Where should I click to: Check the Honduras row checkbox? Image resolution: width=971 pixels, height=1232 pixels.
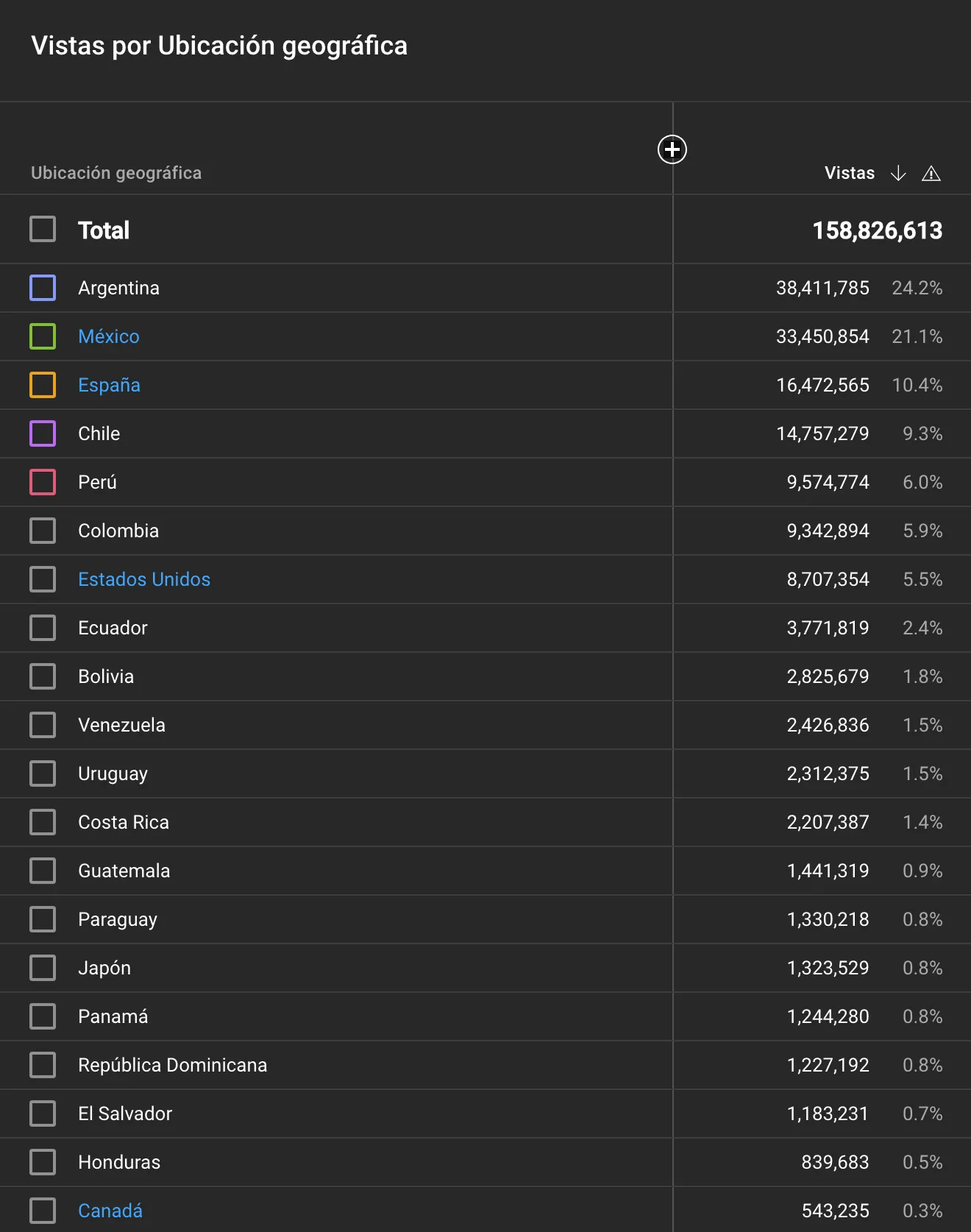point(43,1162)
